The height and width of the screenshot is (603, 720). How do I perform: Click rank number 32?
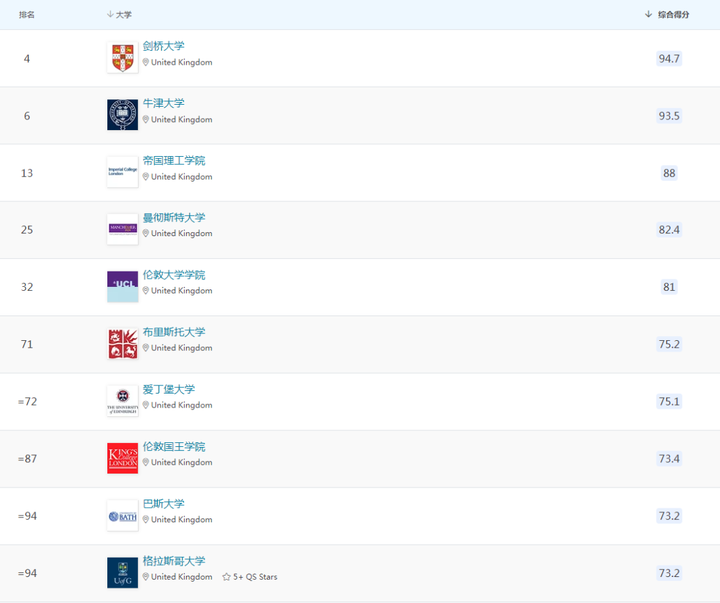pyautogui.click(x=27, y=287)
